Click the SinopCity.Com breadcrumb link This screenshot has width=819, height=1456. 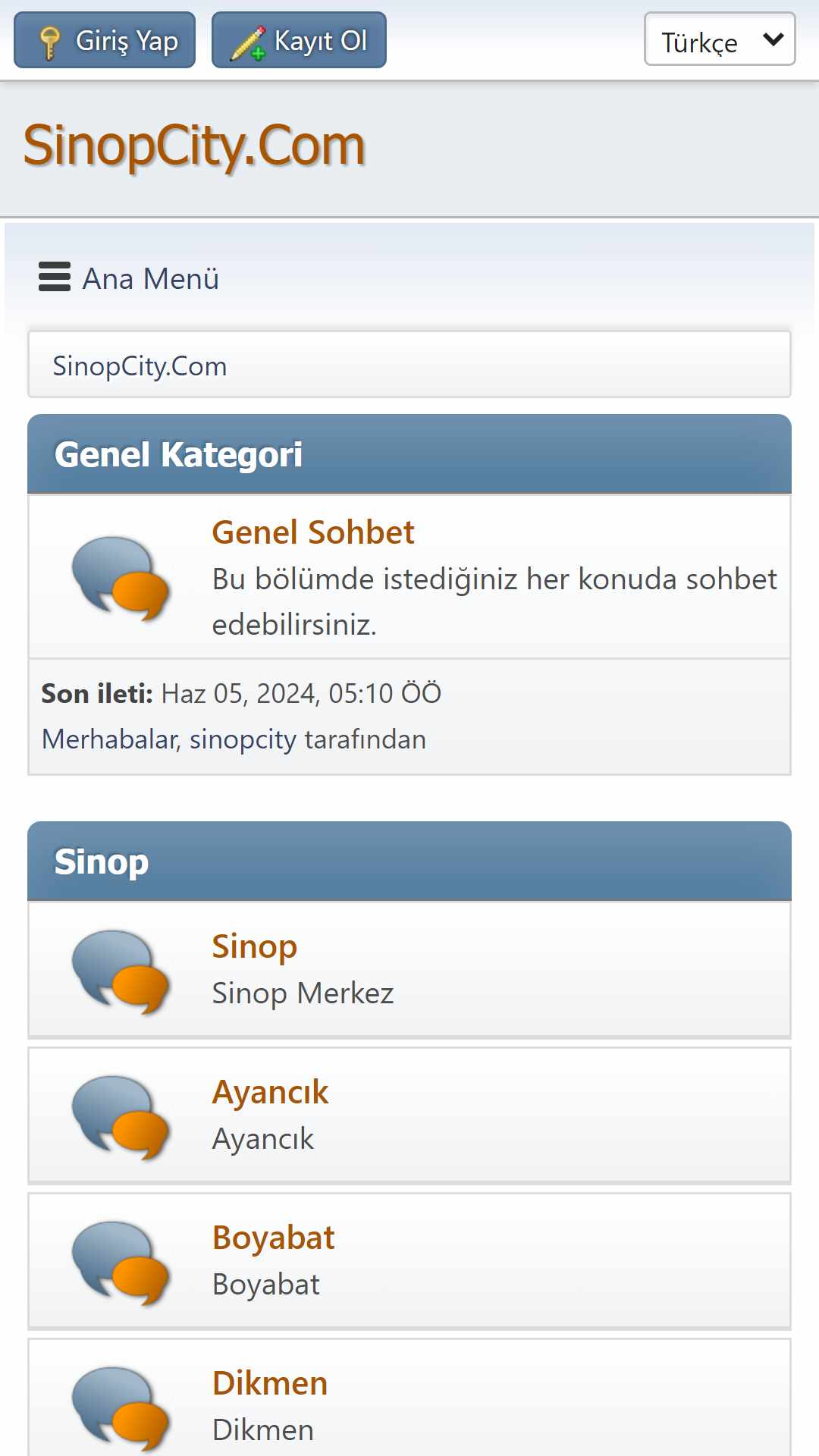[x=140, y=366]
